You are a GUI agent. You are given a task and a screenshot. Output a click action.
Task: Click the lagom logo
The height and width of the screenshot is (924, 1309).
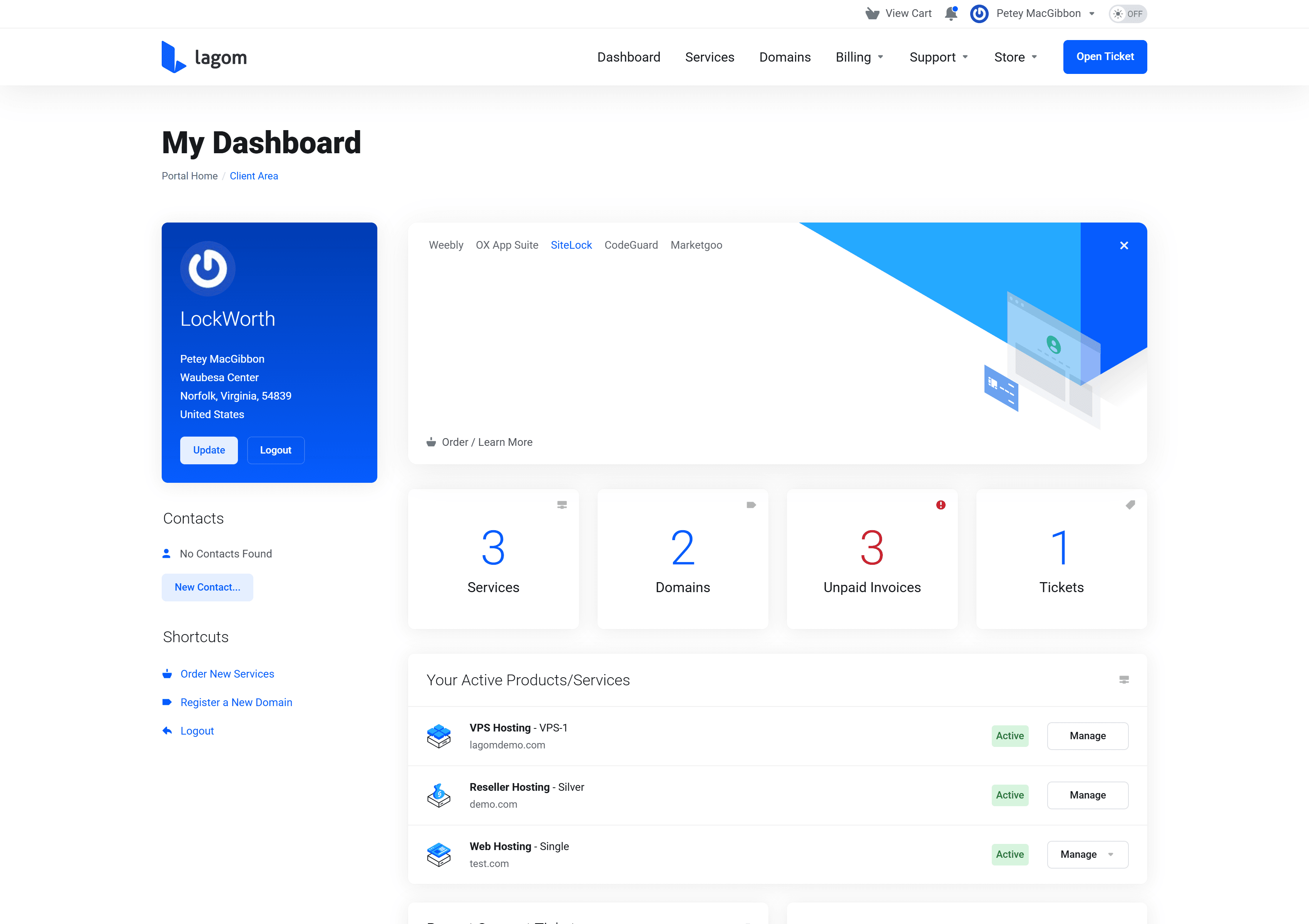(x=204, y=57)
